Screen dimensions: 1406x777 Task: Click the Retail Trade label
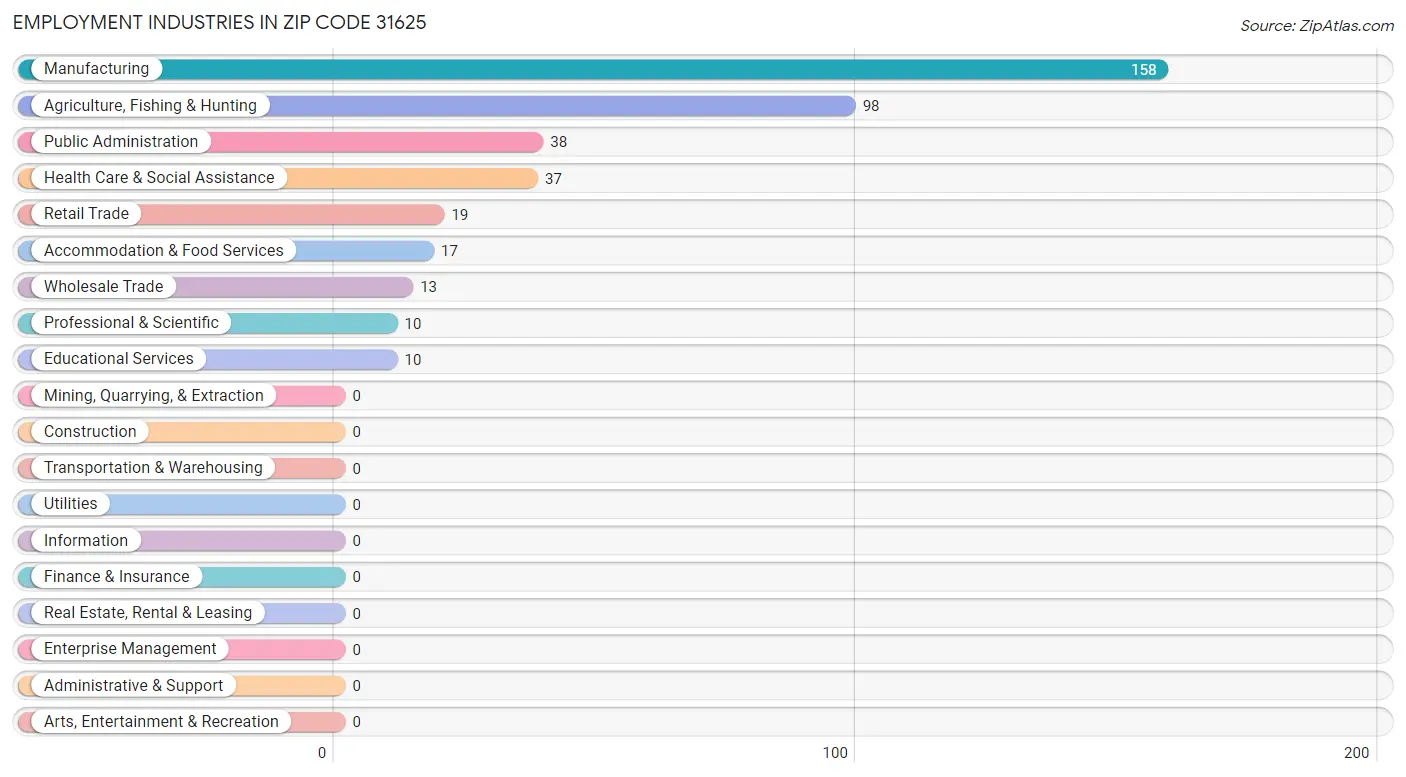pyautogui.click(x=86, y=213)
